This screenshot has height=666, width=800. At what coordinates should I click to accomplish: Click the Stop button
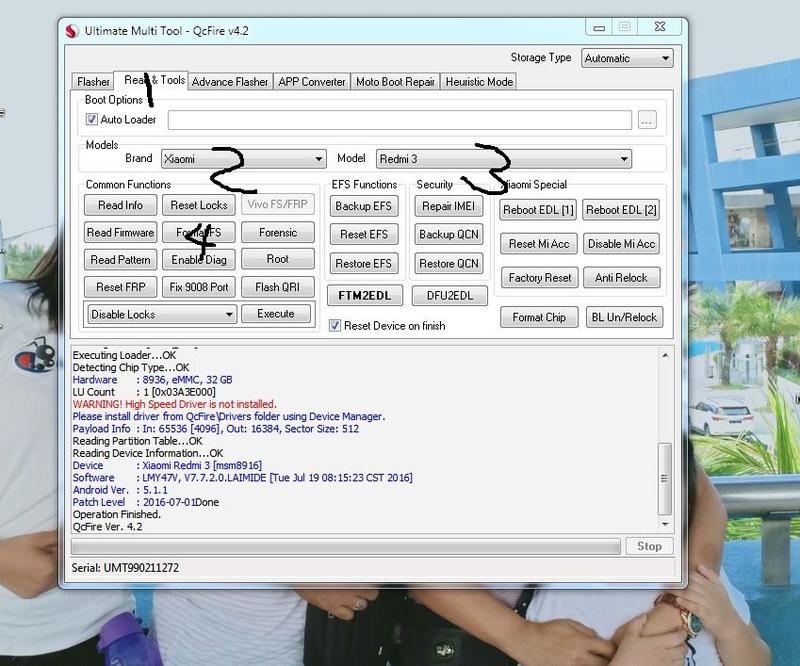pos(649,546)
